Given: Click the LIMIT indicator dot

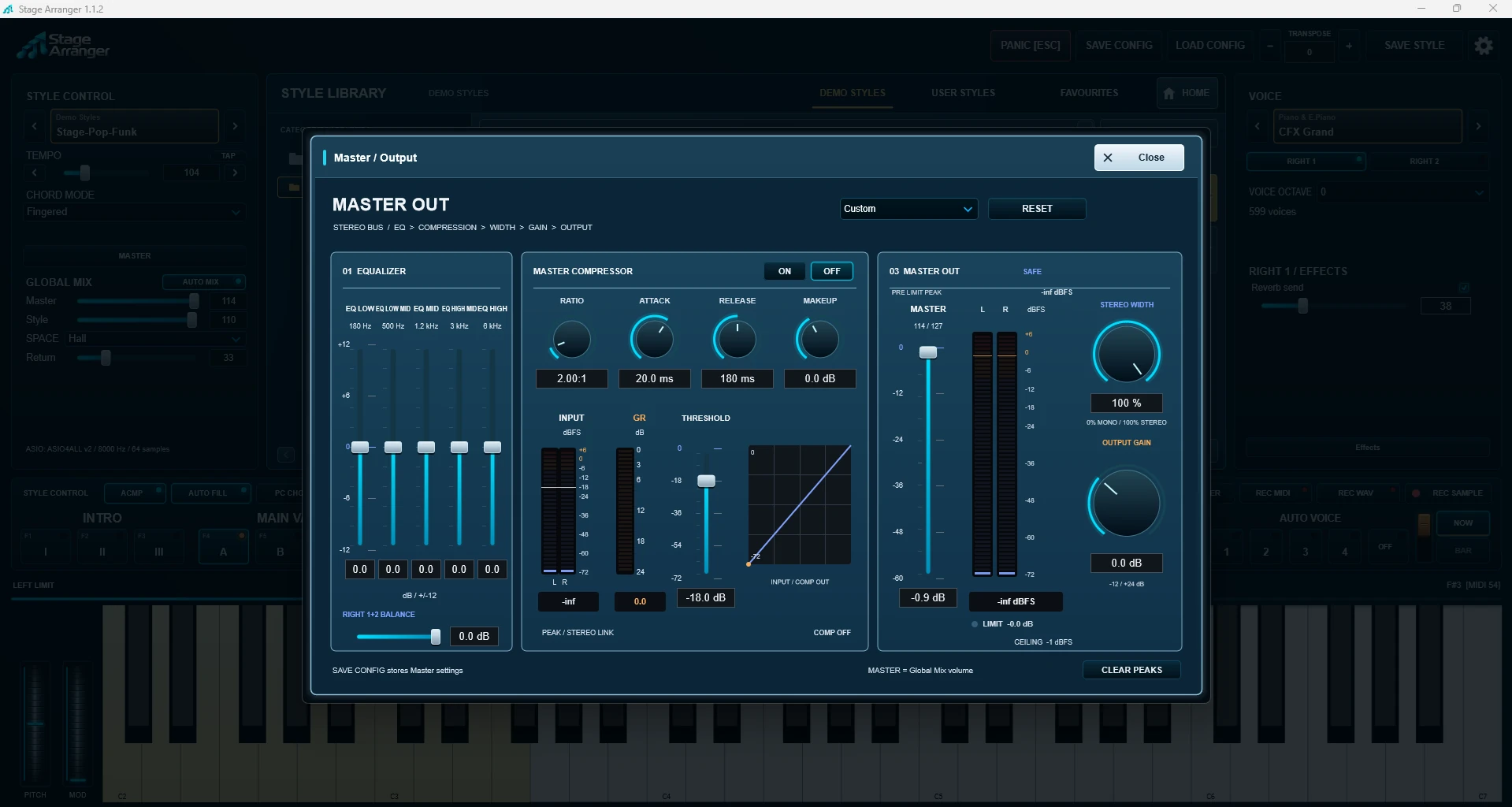Looking at the screenshot, I should coord(975,624).
